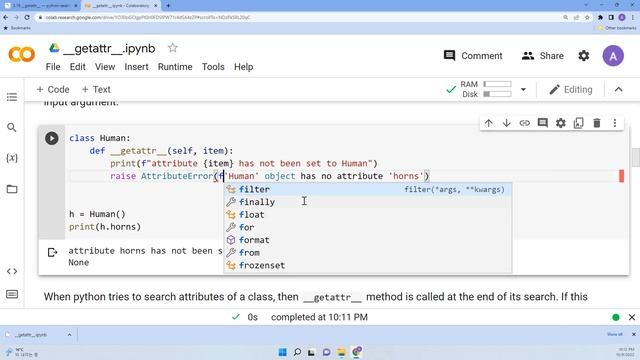Open the find and replace panel
Screen dimensions: 640x360
click(12, 128)
